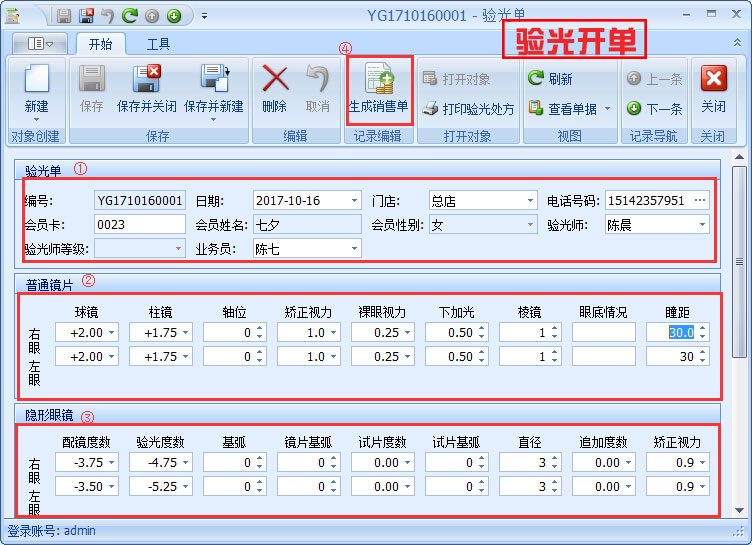Click the 会员卡 member card input field
Viewport: 752px width, 545px height.
click(139, 225)
